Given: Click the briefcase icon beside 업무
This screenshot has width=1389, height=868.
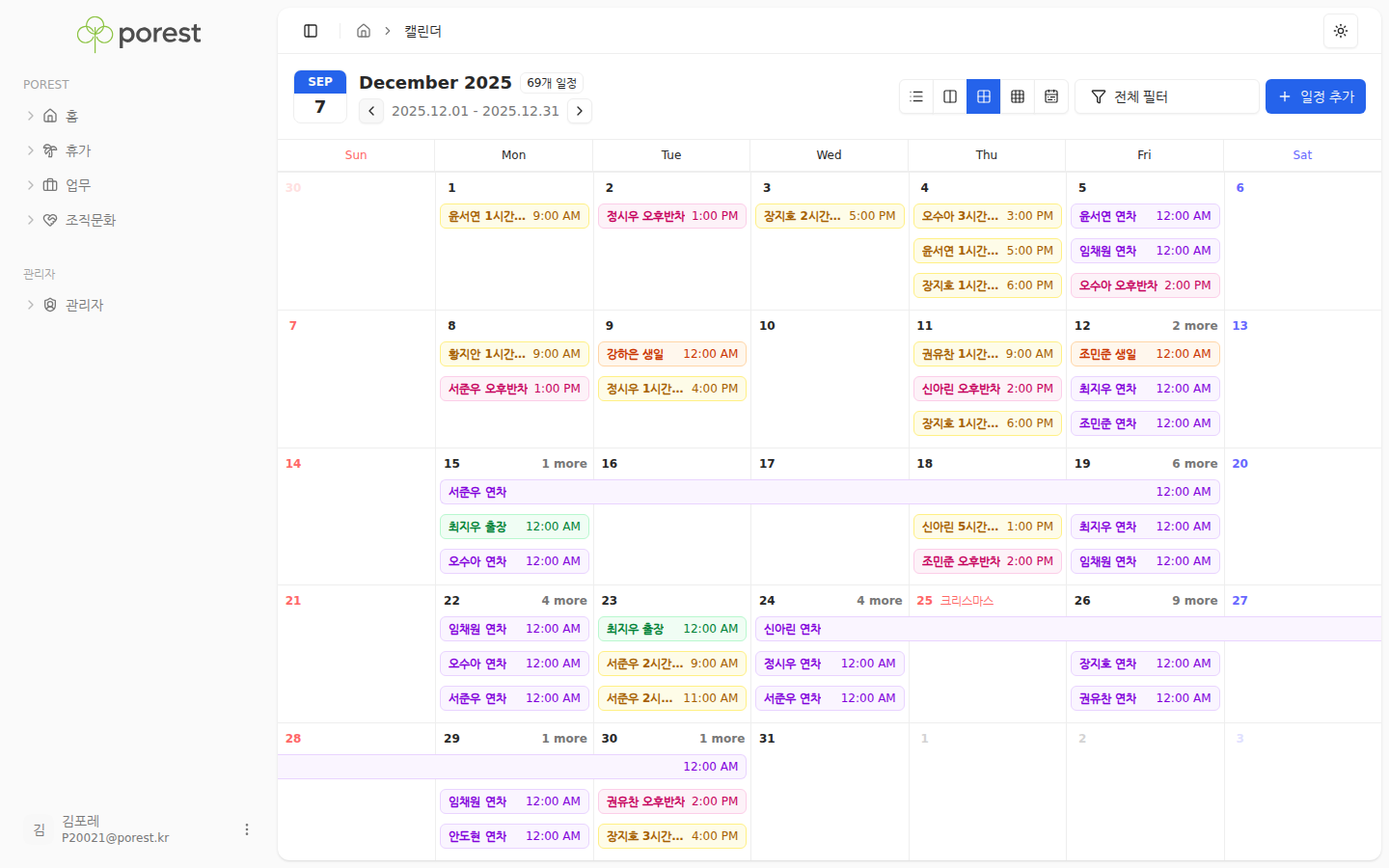Looking at the screenshot, I should 50,185.
